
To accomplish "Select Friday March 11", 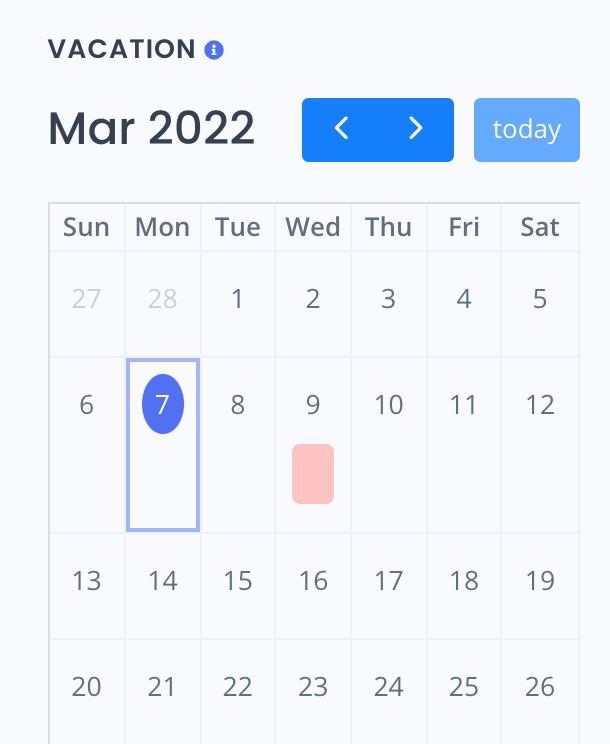I will [x=463, y=405].
